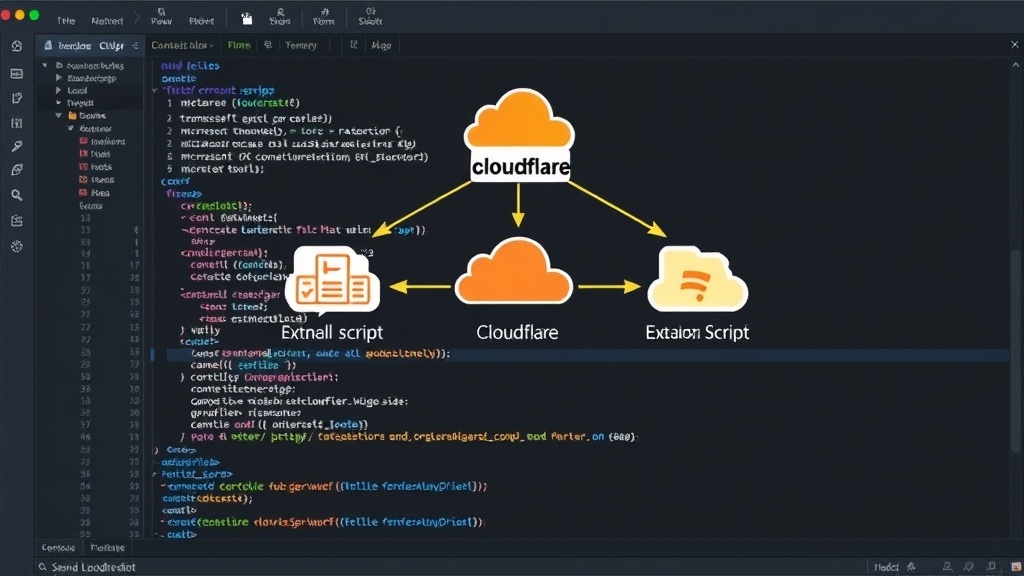Collapse the topmost expanded tree root arrow
The width and height of the screenshot is (1024, 576).
(x=44, y=65)
